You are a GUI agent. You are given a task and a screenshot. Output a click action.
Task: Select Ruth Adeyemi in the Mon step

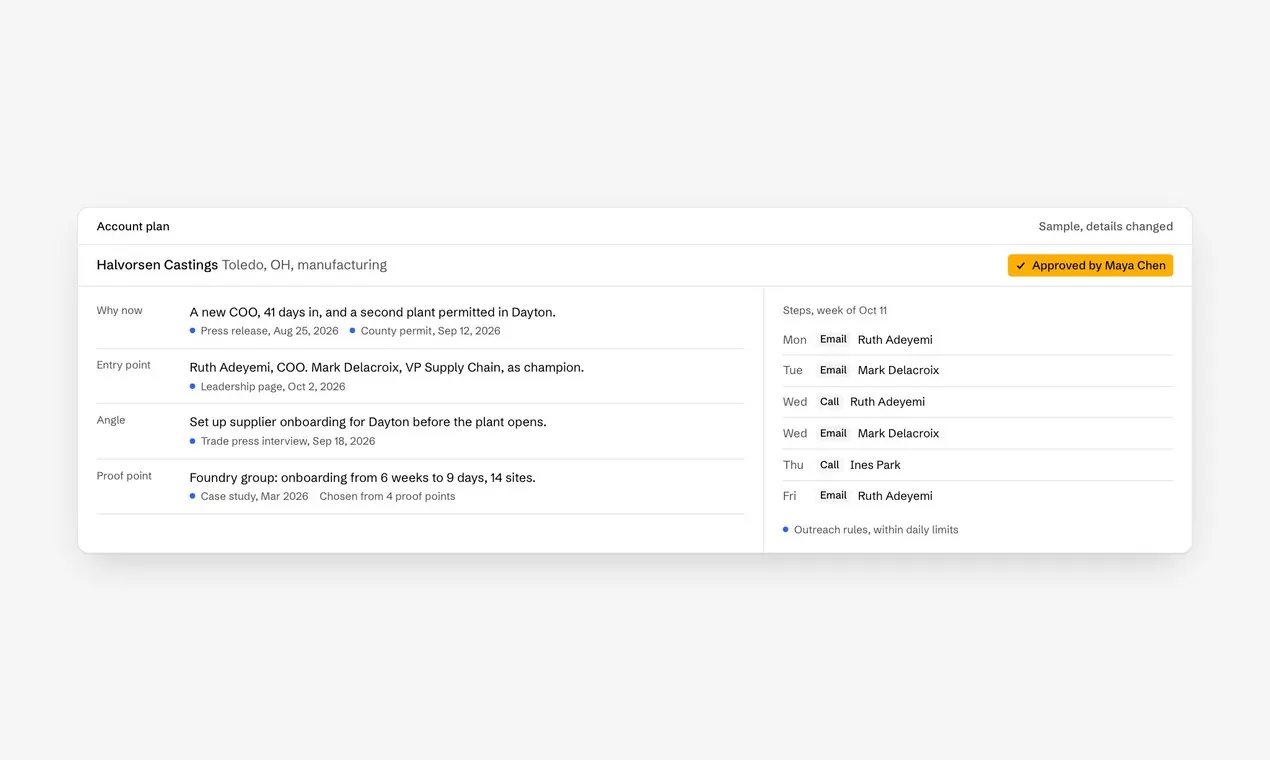coord(895,340)
